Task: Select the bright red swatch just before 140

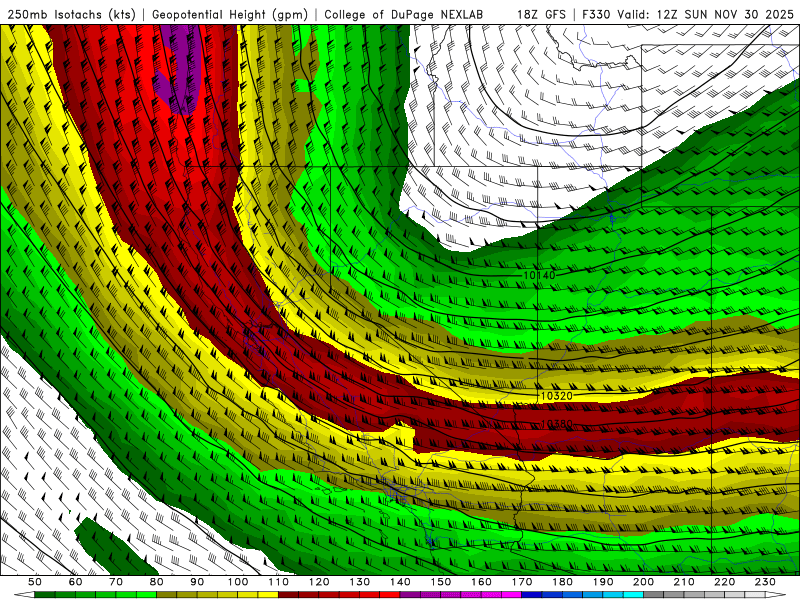Action: pyautogui.click(x=390, y=595)
